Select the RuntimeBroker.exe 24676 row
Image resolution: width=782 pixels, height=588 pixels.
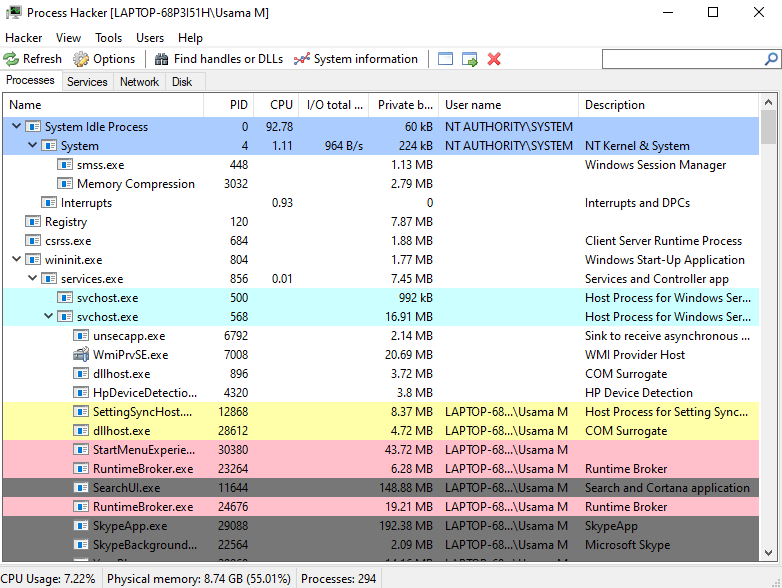pos(381,507)
